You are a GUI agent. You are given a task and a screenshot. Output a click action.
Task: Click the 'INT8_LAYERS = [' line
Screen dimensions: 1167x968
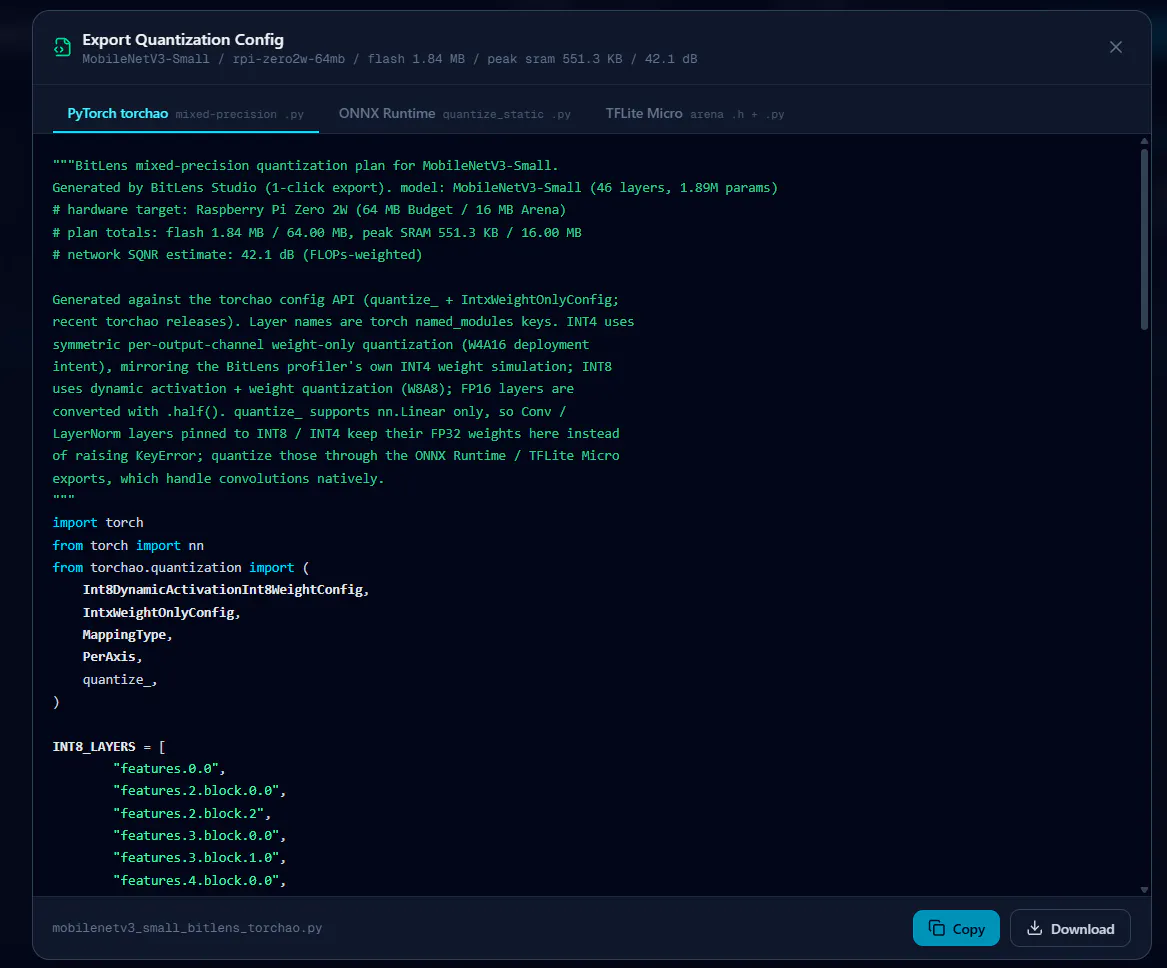point(109,746)
